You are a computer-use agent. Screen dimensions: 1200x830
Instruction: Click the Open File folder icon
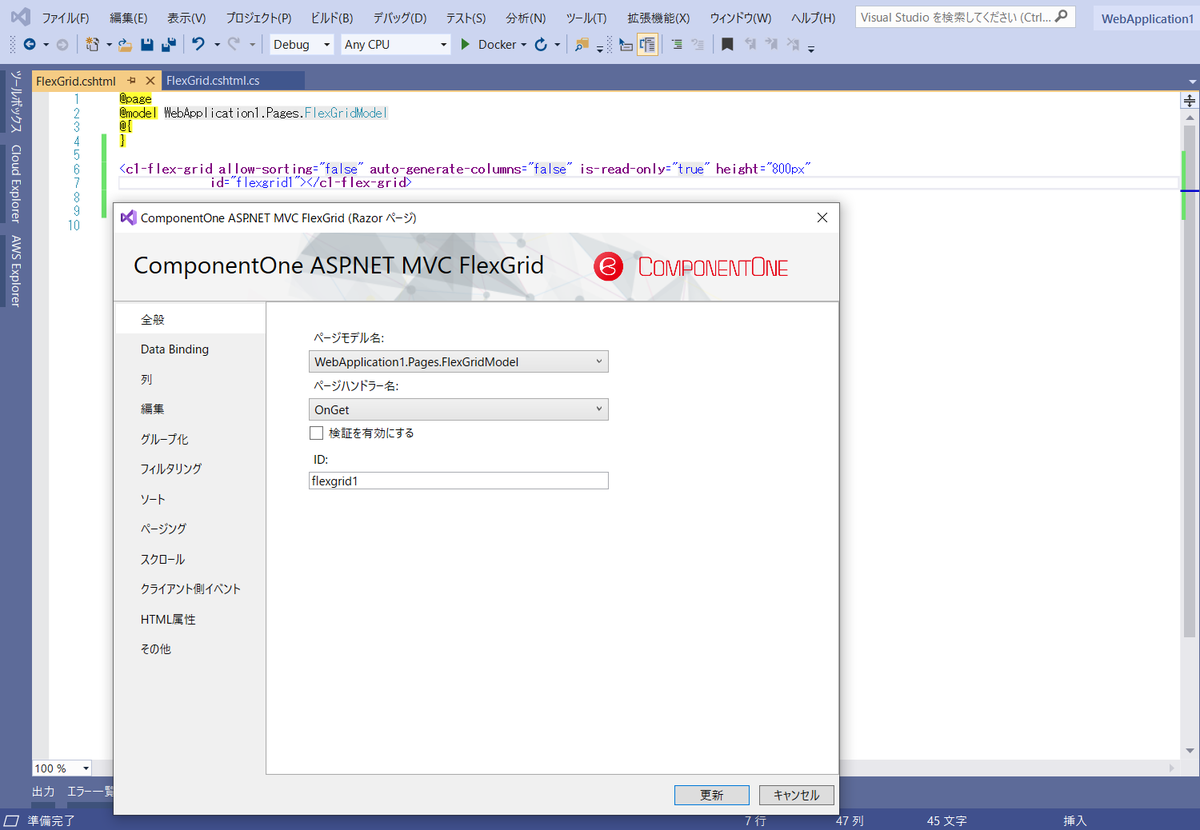125,45
